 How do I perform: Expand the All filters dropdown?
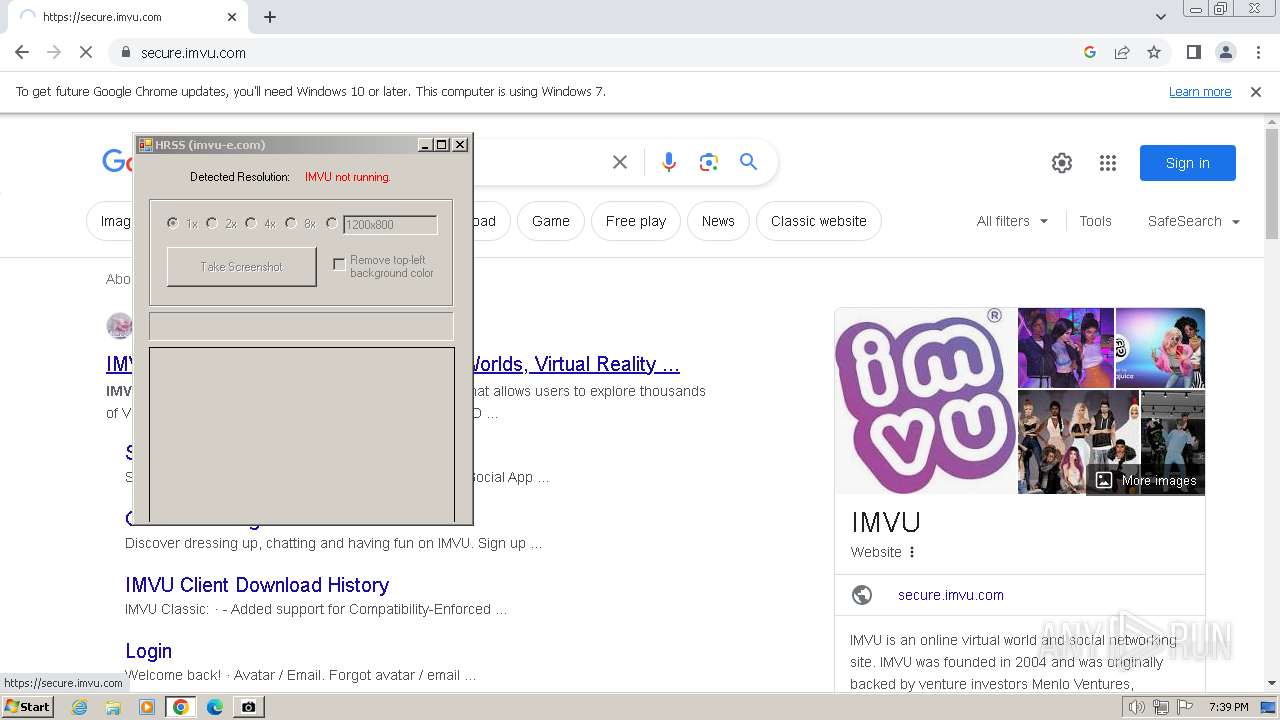pos(1012,221)
